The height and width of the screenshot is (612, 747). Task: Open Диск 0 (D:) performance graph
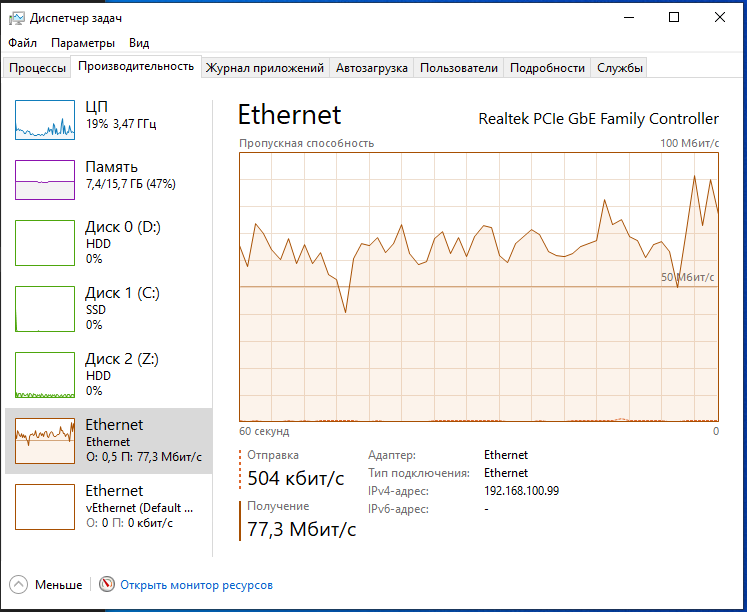(45, 243)
